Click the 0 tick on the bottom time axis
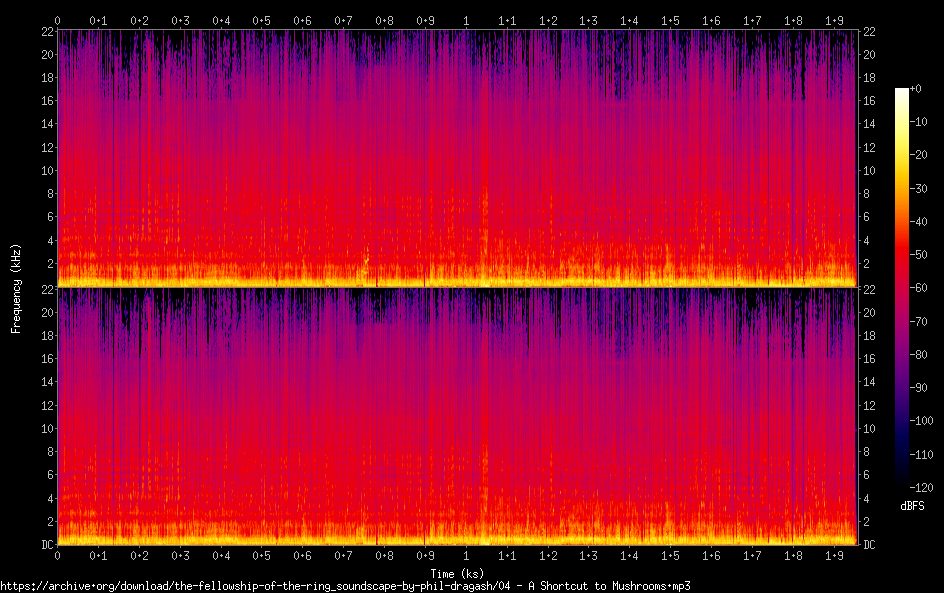The image size is (944, 593). (x=58, y=555)
